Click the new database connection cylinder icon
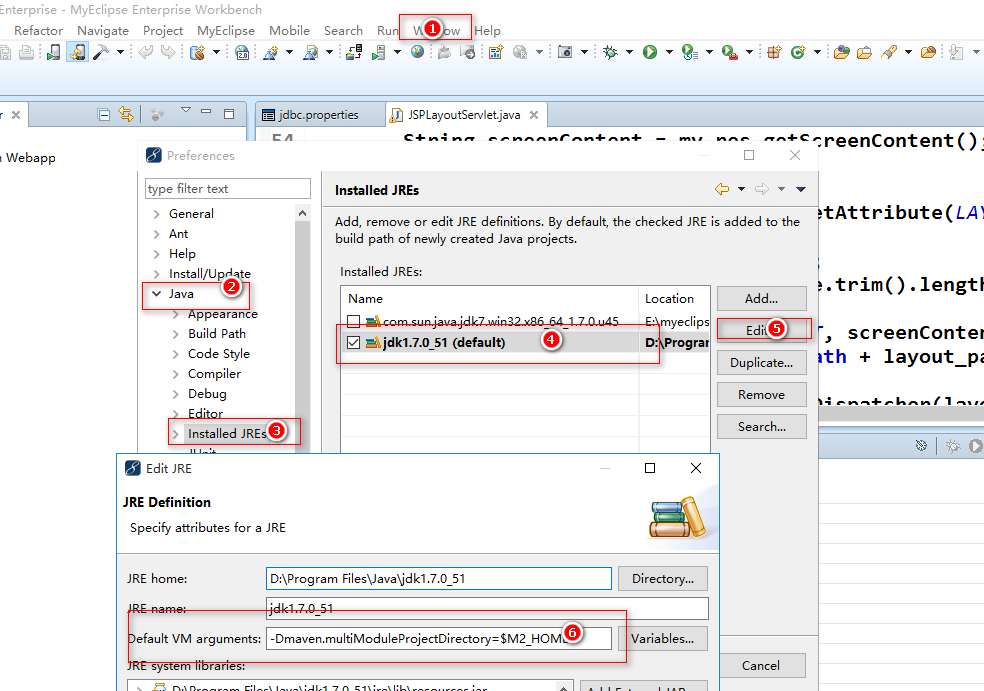This screenshot has height=691, width=984. [198, 52]
